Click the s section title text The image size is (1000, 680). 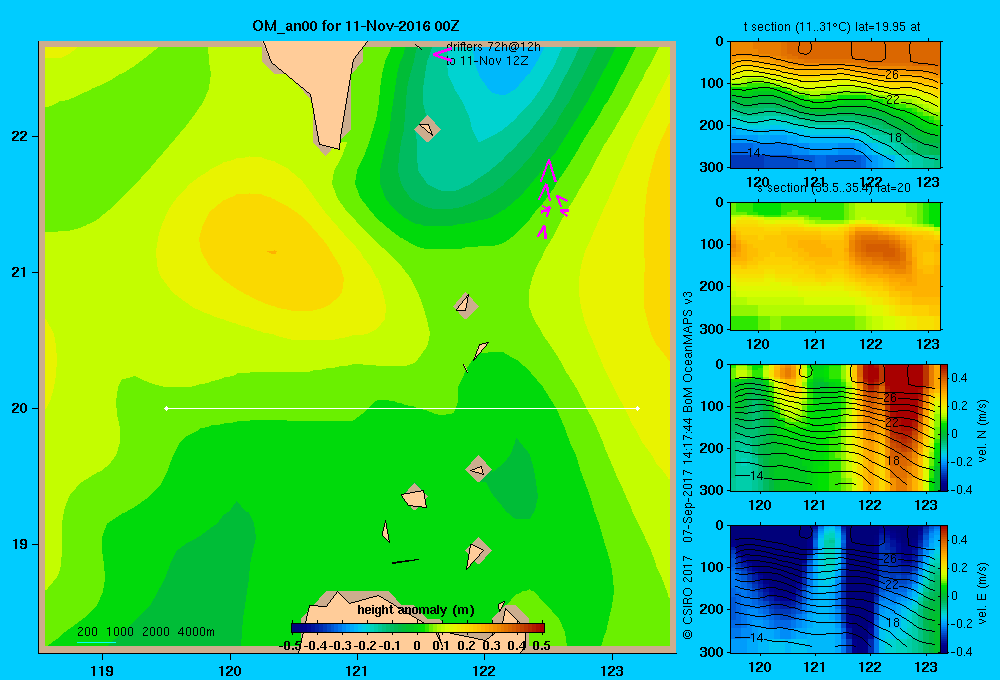(x=834, y=188)
